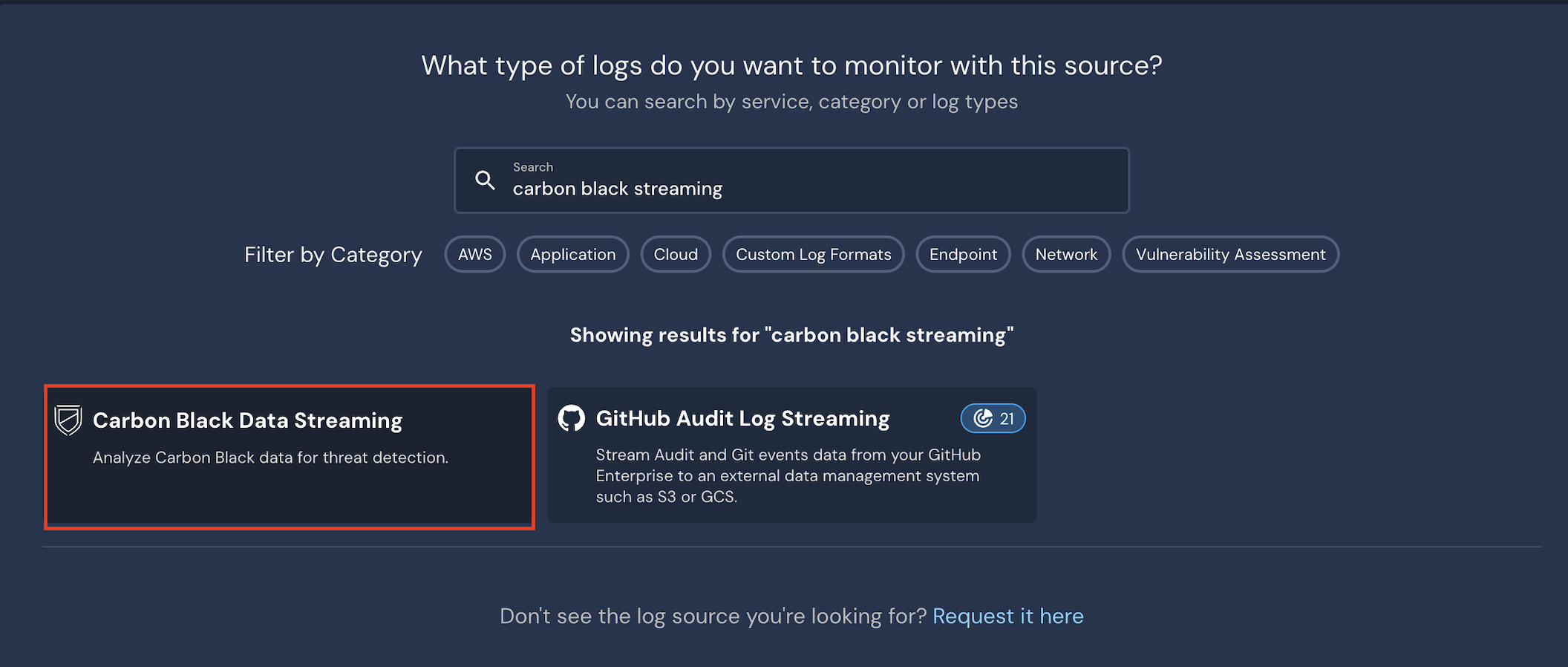The image size is (1568, 667).
Task: Click the 'Stream Audit and Git events' description
Action: (x=788, y=475)
